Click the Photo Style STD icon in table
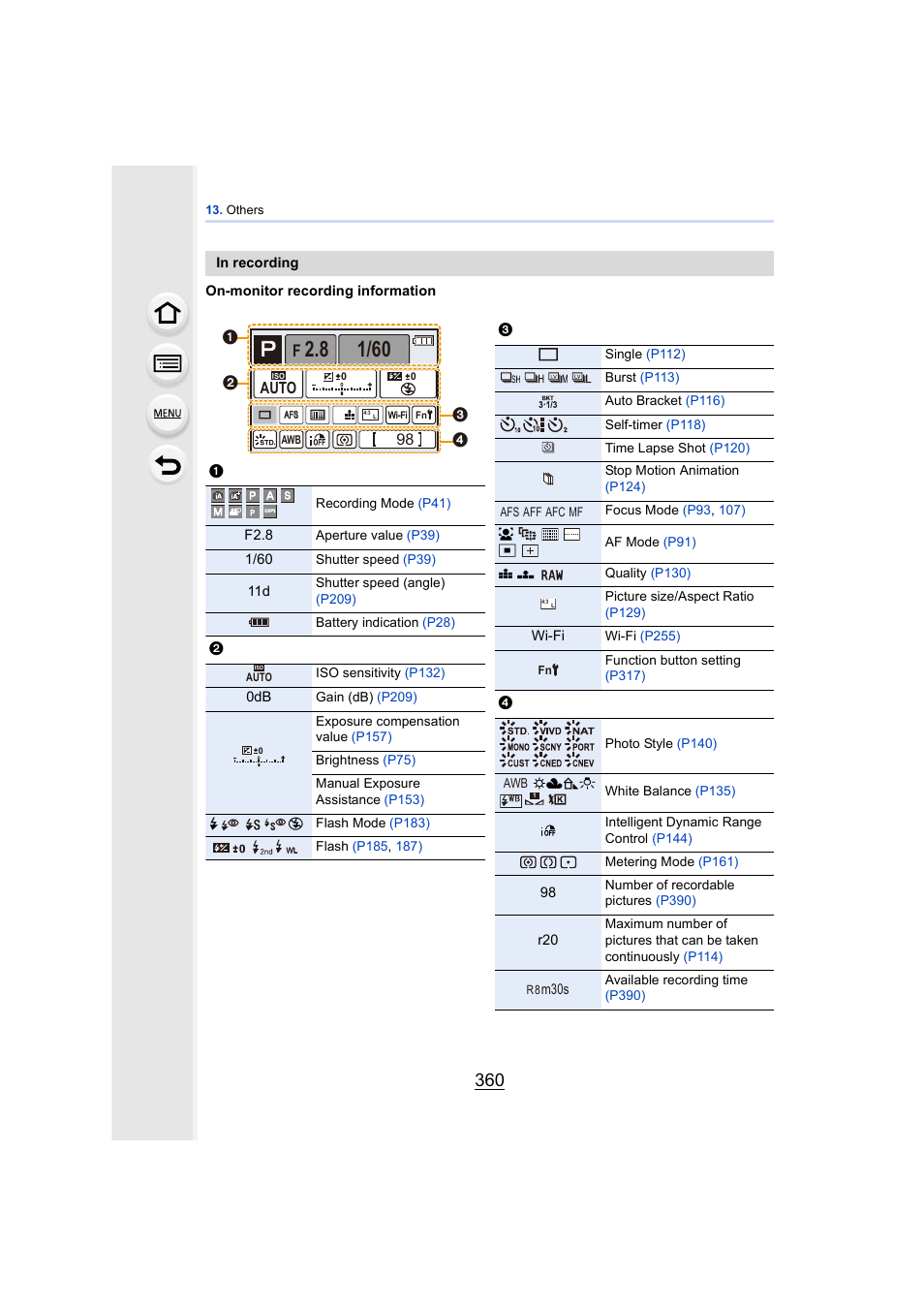The width and height of the screenshot is (924, 1306). (514, 730)
